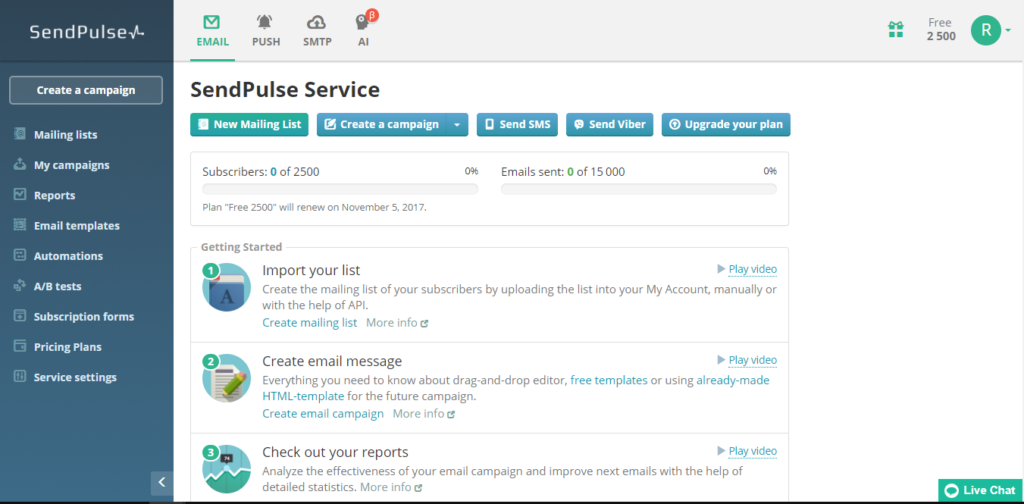Open More info for Create email message
Viewport: 1024px width, 504px height.
coord(423,413)
